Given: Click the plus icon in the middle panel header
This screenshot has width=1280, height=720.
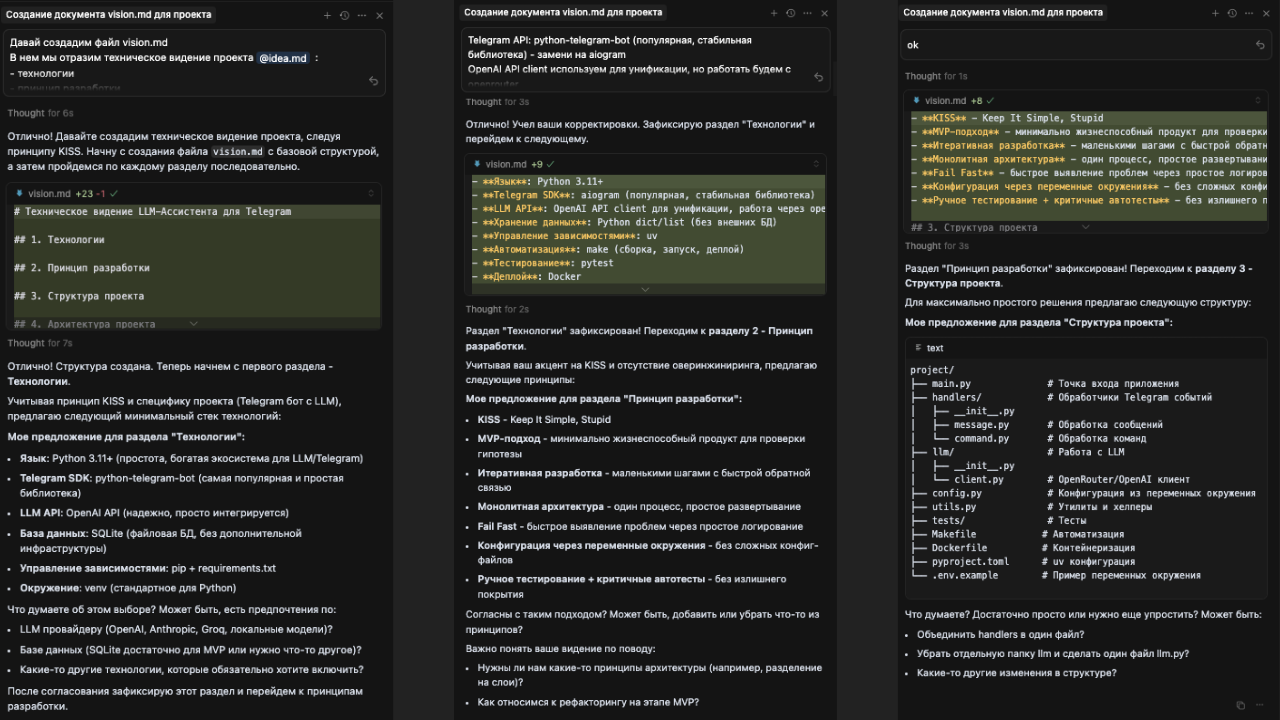Looking at the screenshot, I should click(x=773, y=14).
